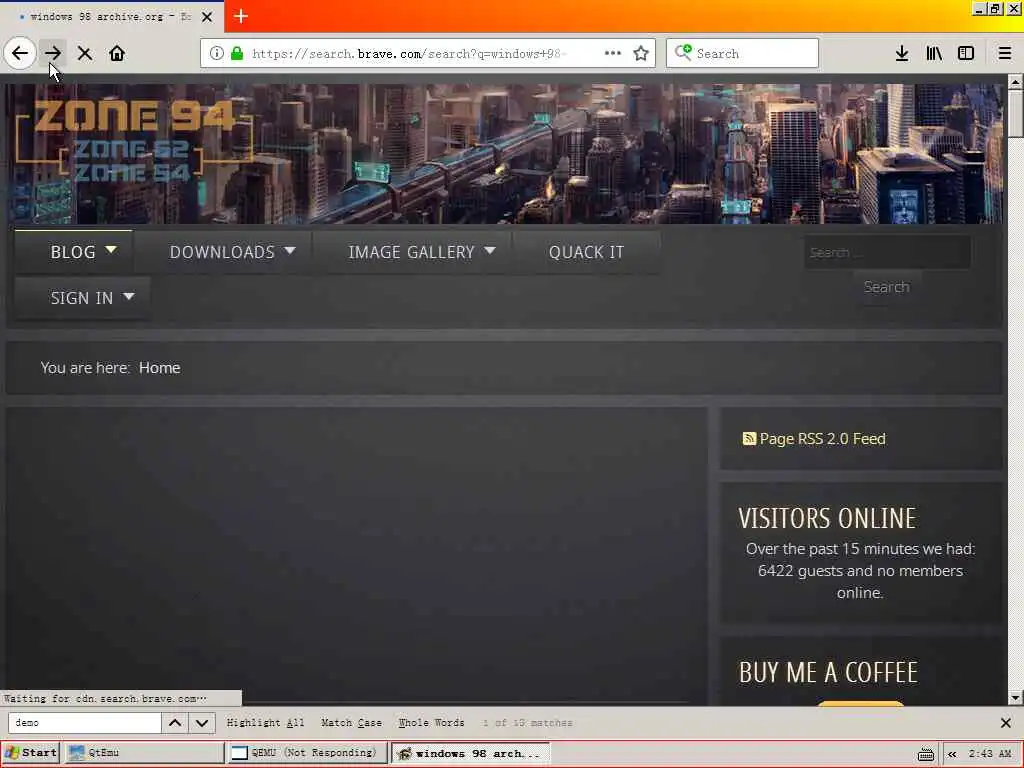
Task: Click the orange RSS feed icon
Action: pyautogui.click(x=749, y=439)
